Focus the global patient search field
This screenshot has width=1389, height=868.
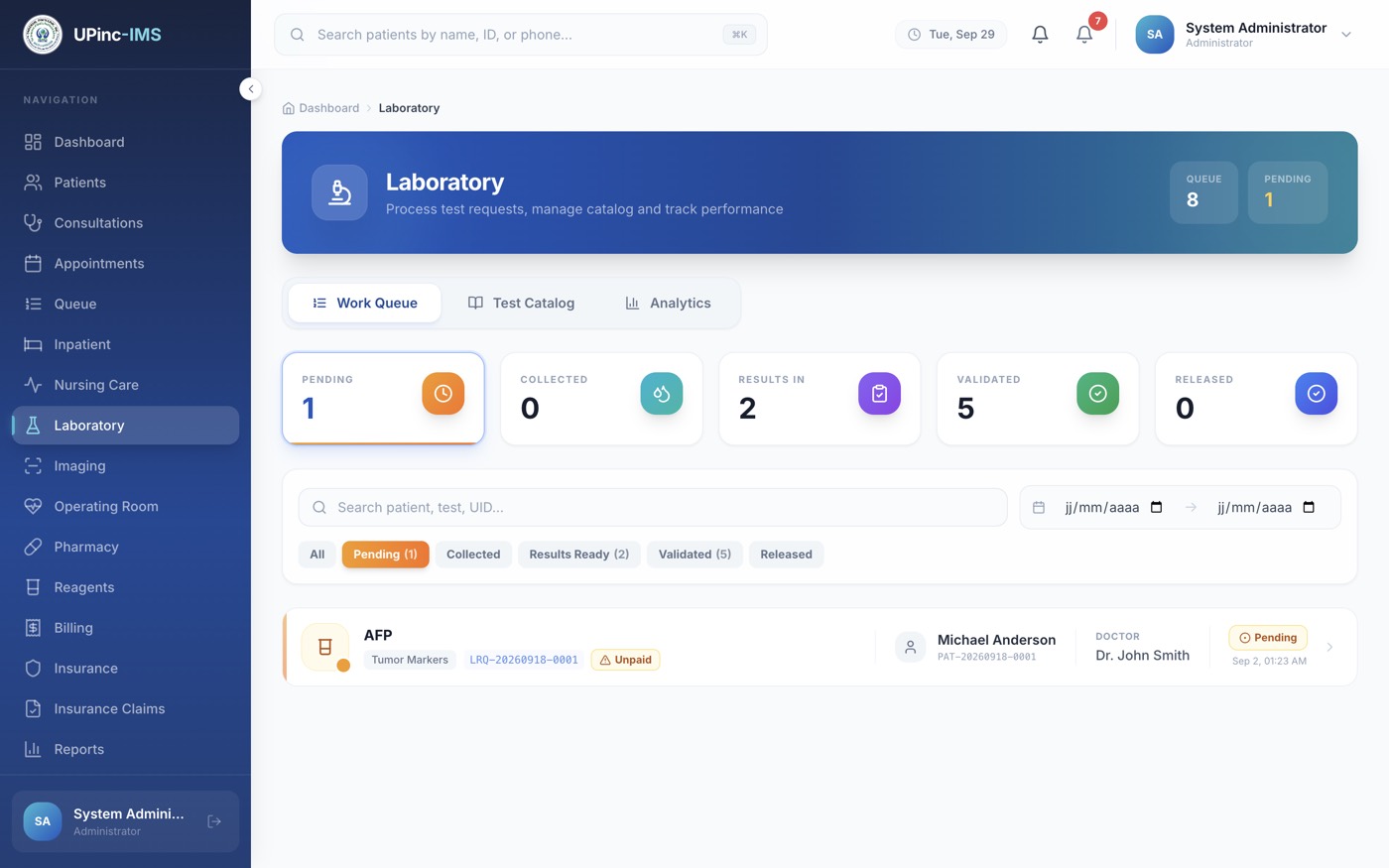click(521, 35)
